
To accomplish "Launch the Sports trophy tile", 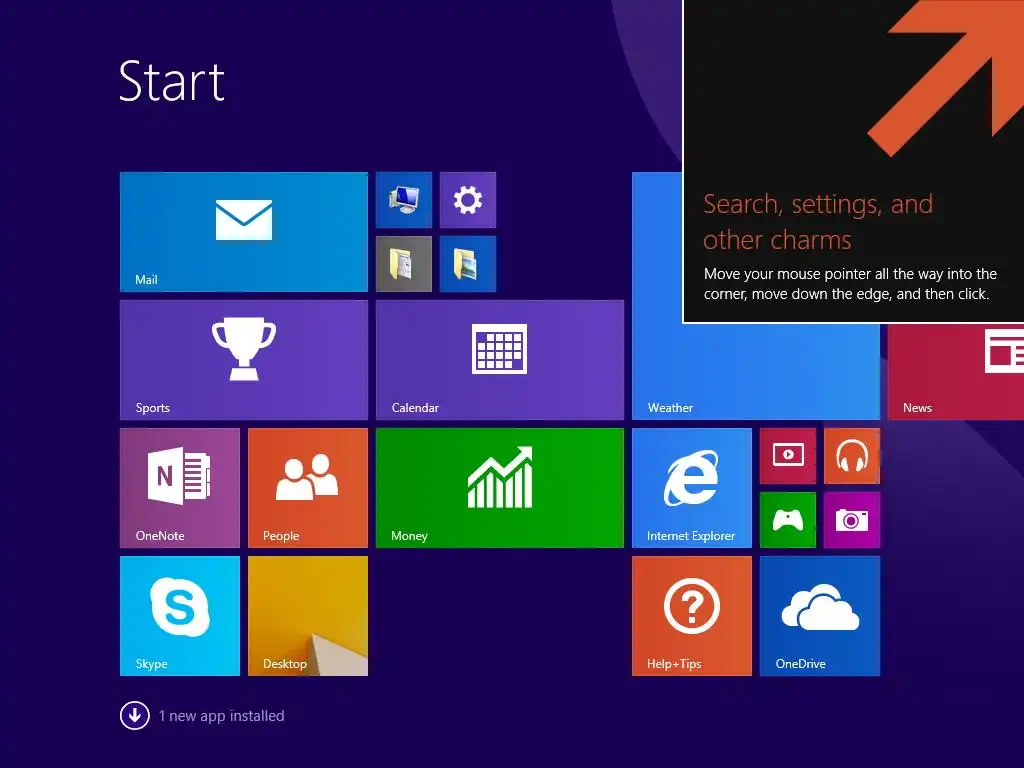I will coord(244,360).
